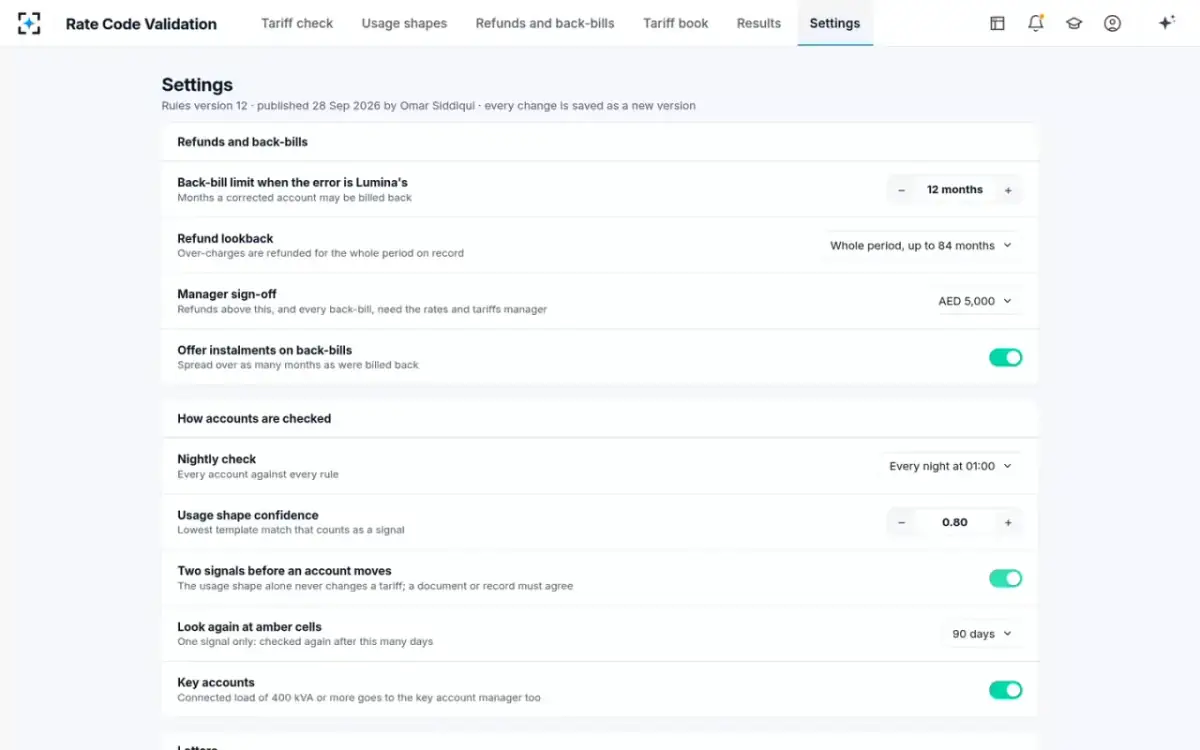1200x750 pixels.
Task: Open the Refunds and back-bills tab
Action: 545,23
